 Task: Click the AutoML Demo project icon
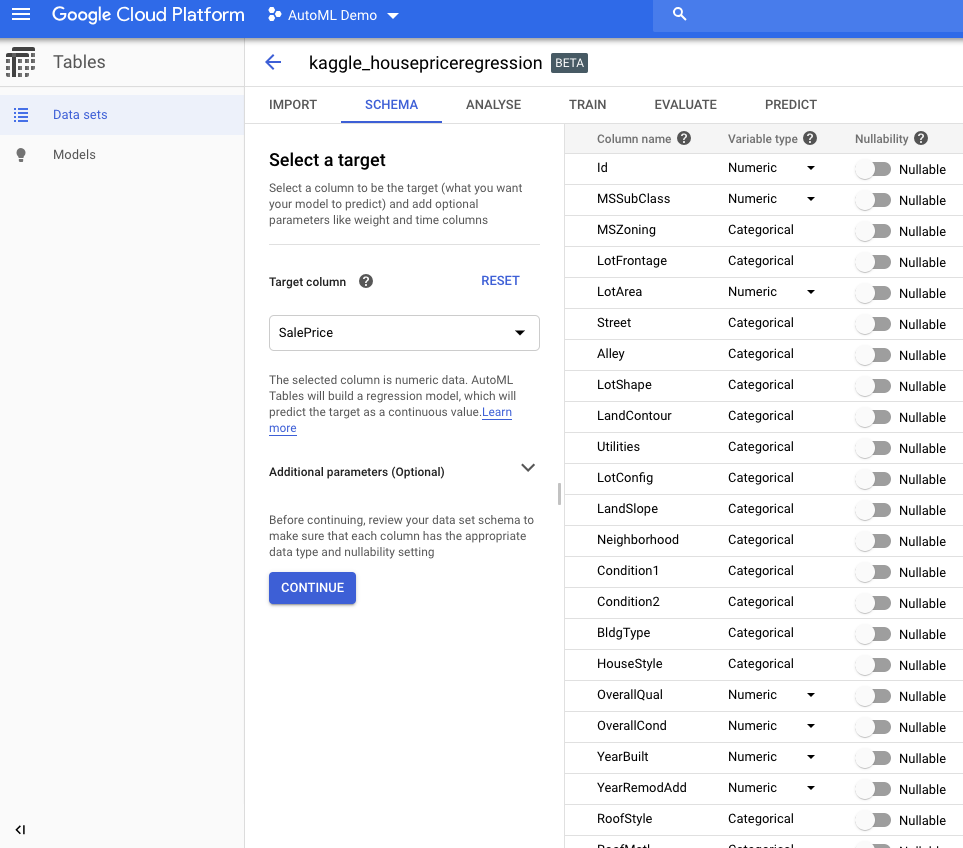click(274, 15)
